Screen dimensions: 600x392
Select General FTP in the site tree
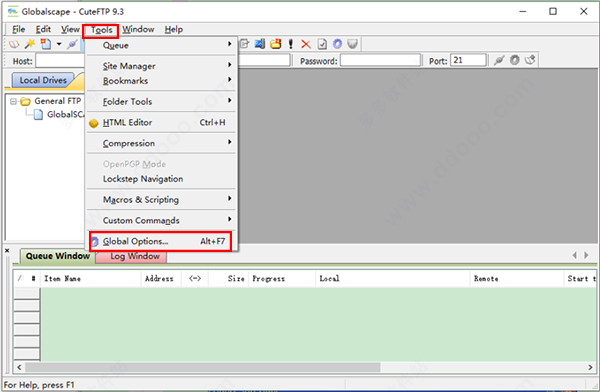58,101
